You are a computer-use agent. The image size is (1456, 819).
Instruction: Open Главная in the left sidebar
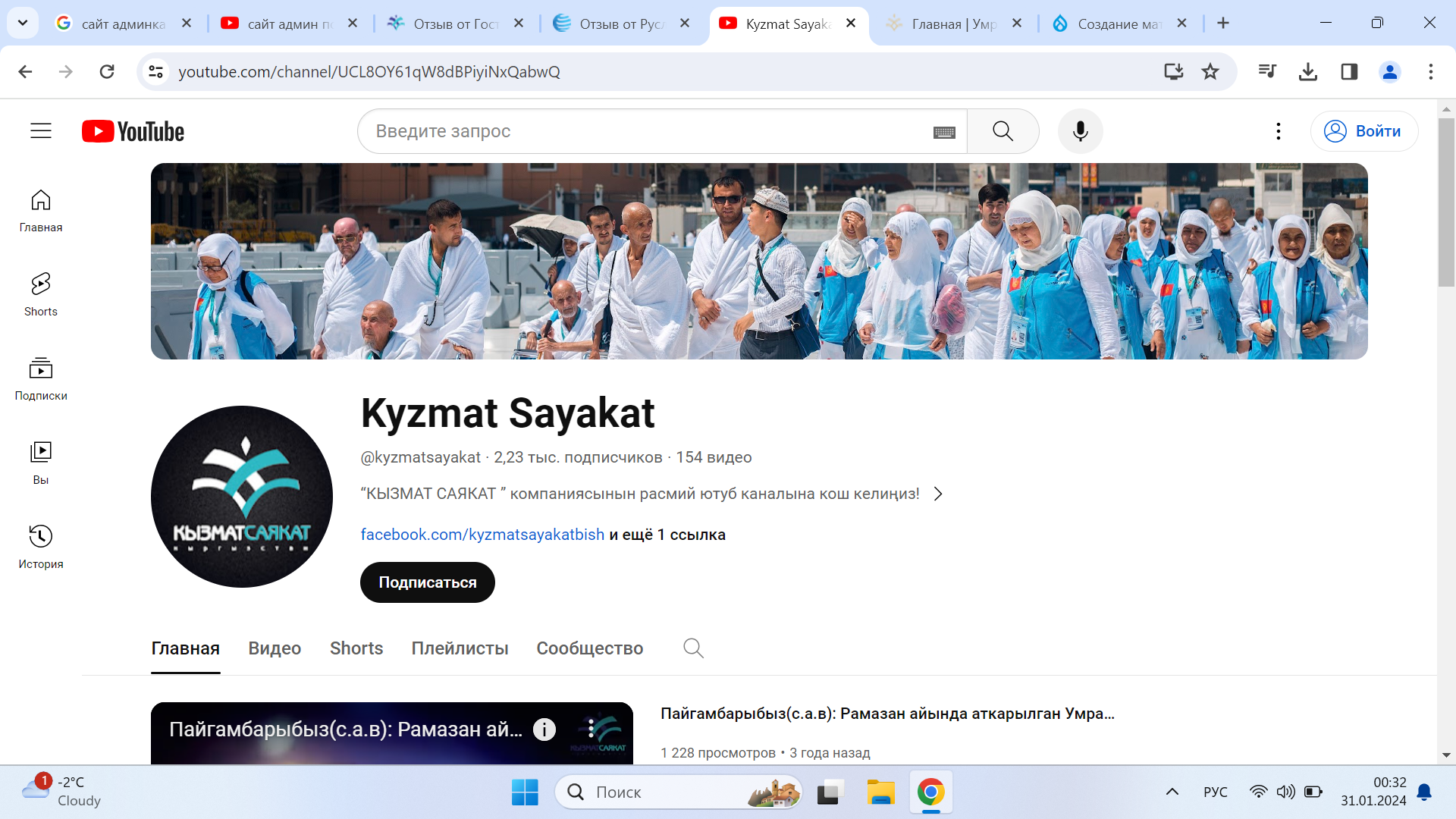41,211
